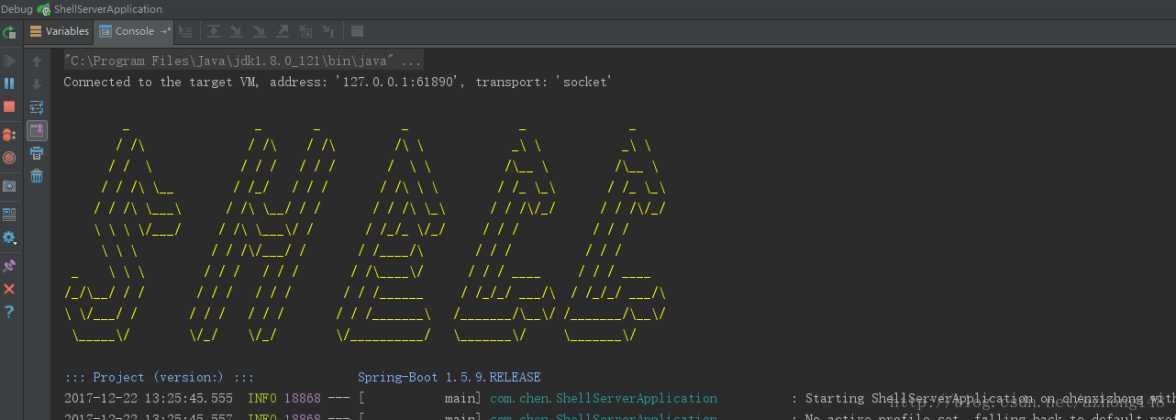Toggle the Mute Breakpoints icon
This screenshot has width=1176, height=420.
coord(9,158)
